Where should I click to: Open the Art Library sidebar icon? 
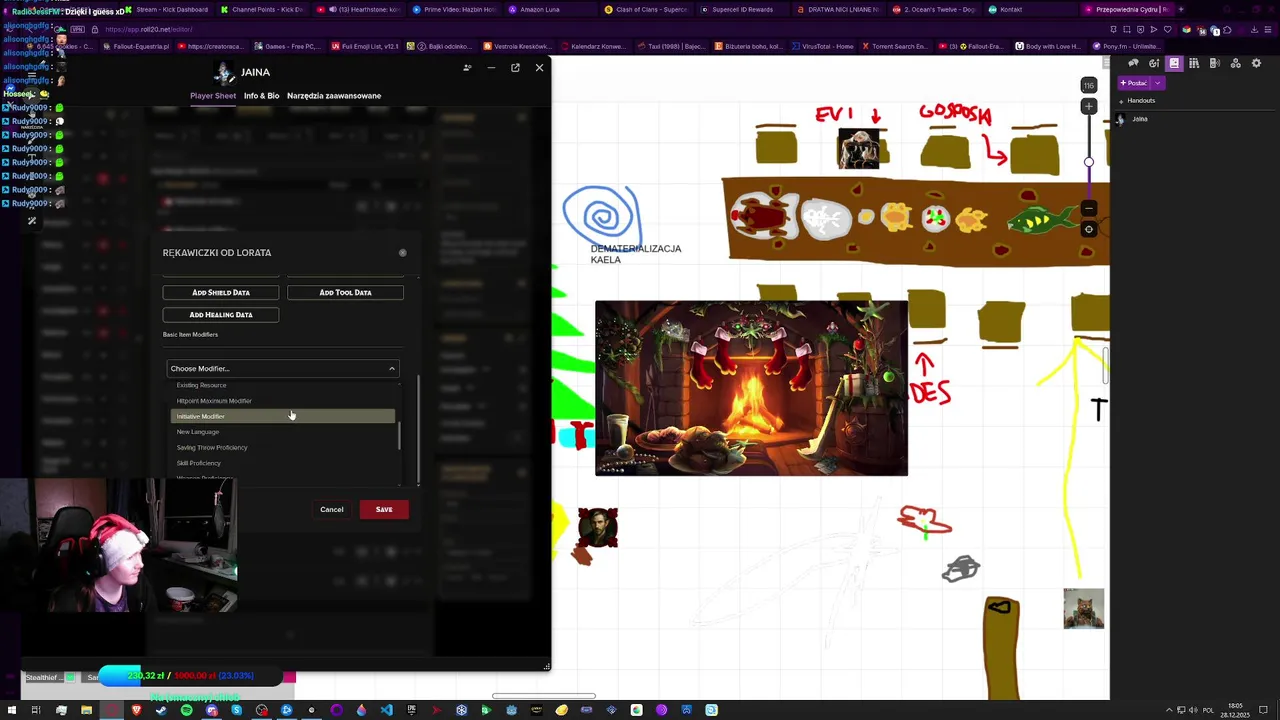pyautogui.click(x=1154, y=63)
